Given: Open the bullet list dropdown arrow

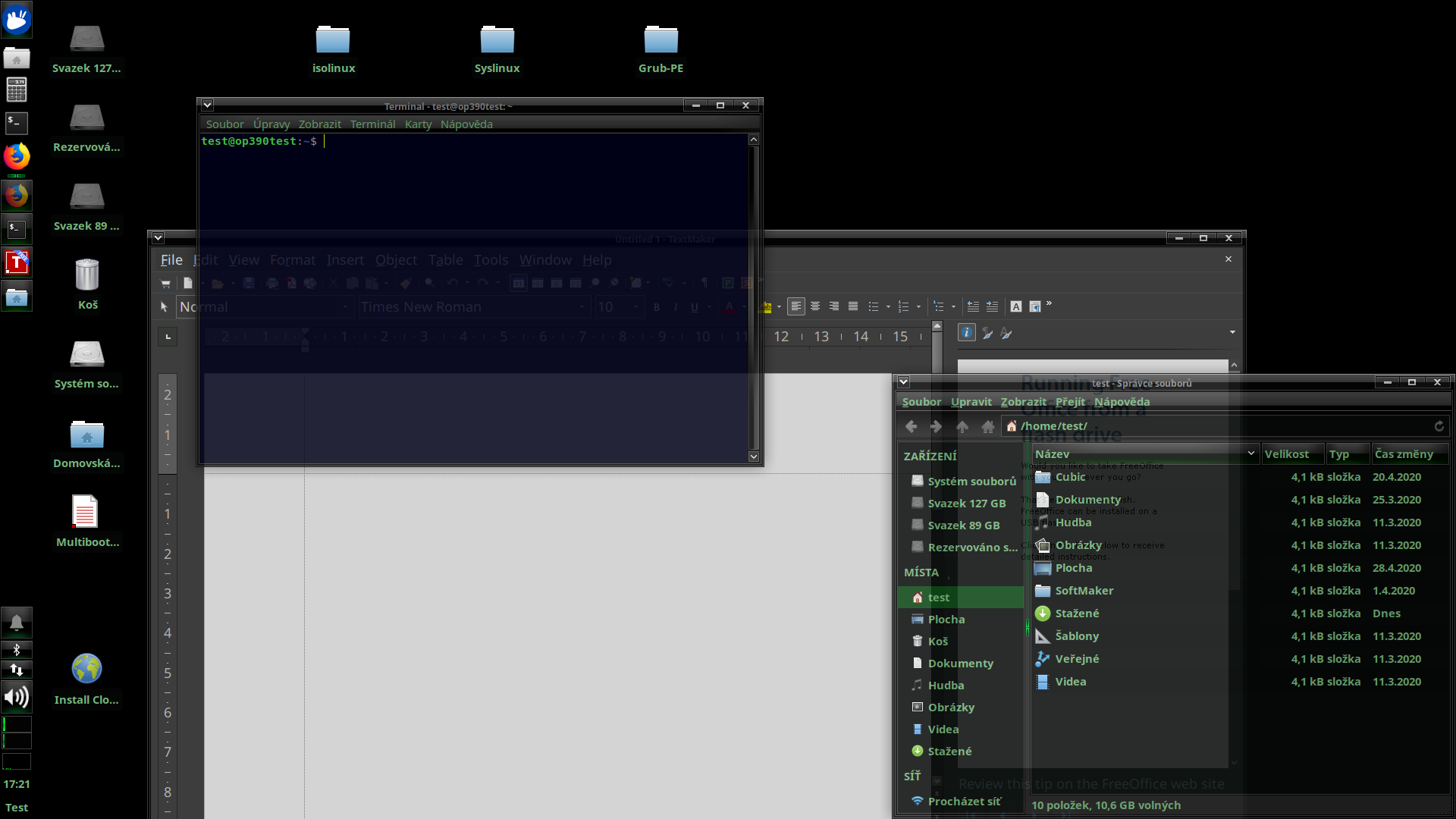Looking at the screenshot, I should pos(888,307).
